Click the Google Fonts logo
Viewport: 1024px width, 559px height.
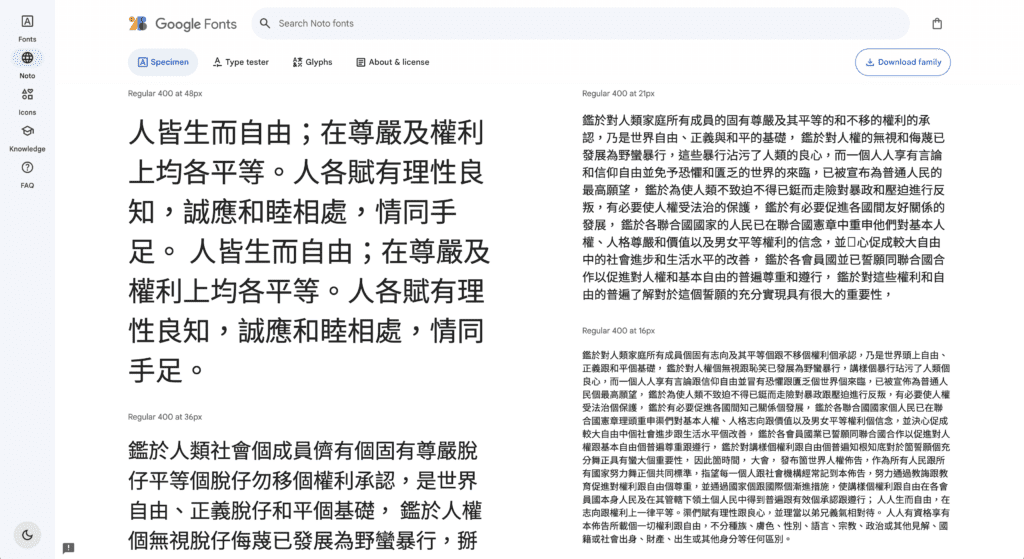tap(183, 24)
